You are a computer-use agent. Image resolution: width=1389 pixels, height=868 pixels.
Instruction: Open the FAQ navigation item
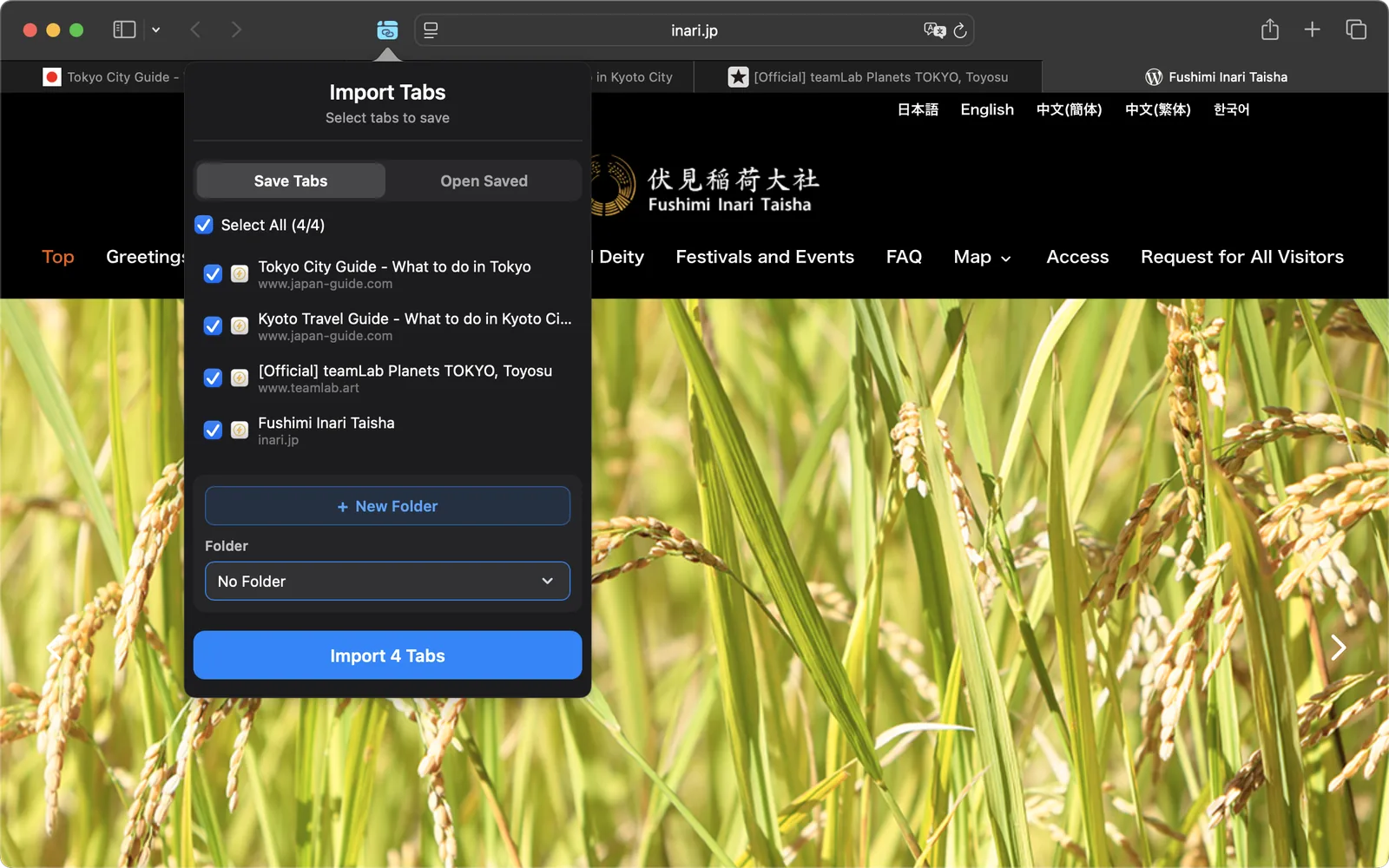(x=904, y=257)
